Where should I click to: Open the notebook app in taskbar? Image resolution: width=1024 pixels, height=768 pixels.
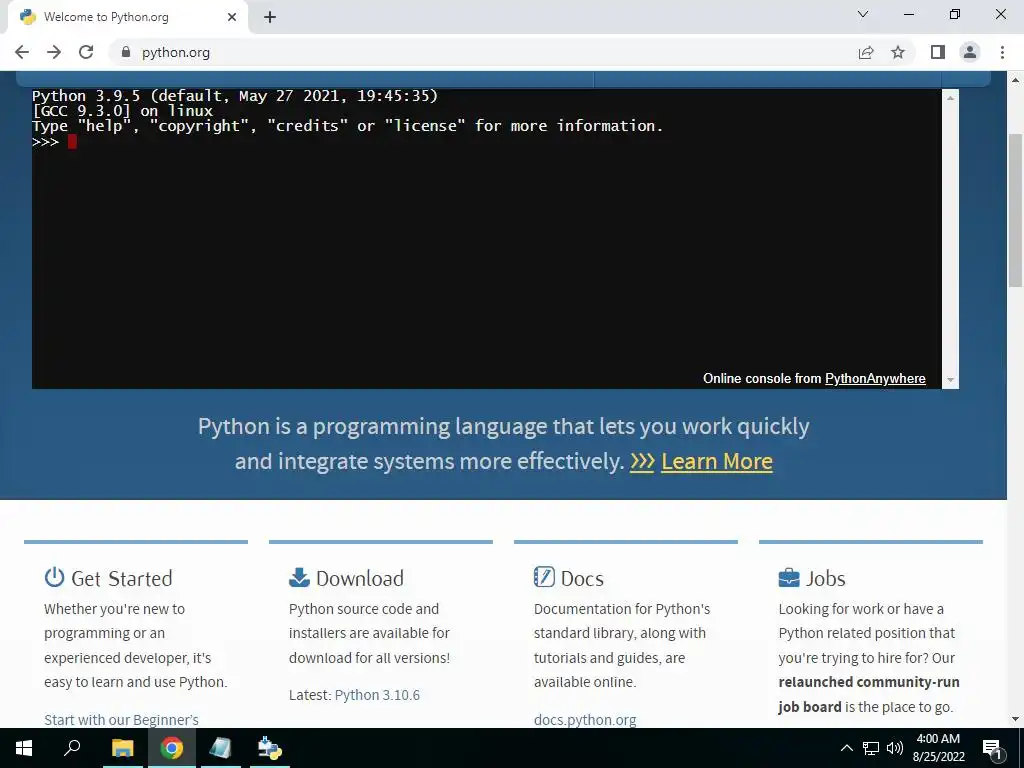220,748
